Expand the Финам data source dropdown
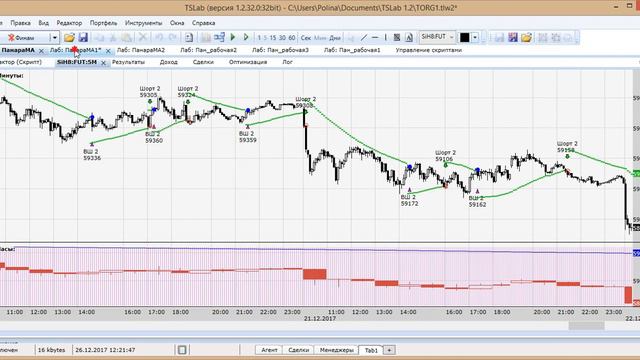This screenshot has width=640, height=360. click(x=55, y=38)
